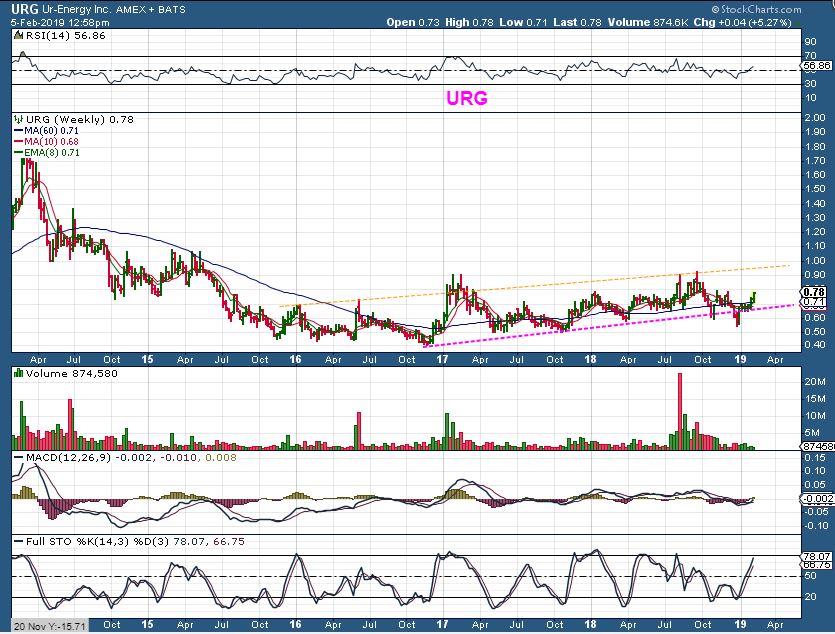Screen dimensions: 835x634
Task: Click the magenta URG annotation text
Action: (x=466, y=100)
